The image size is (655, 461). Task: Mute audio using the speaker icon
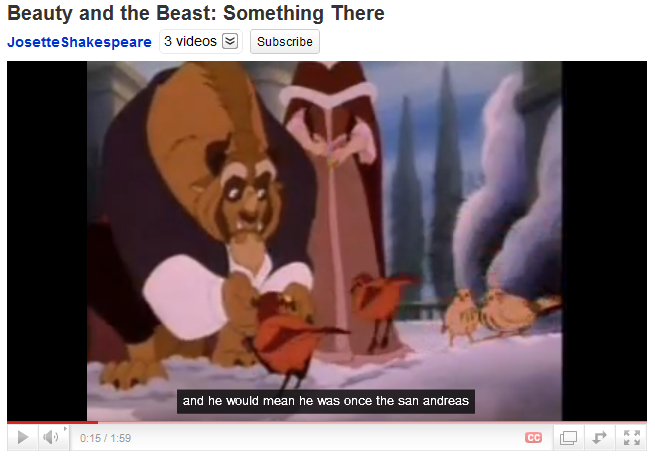coord(51,438)
